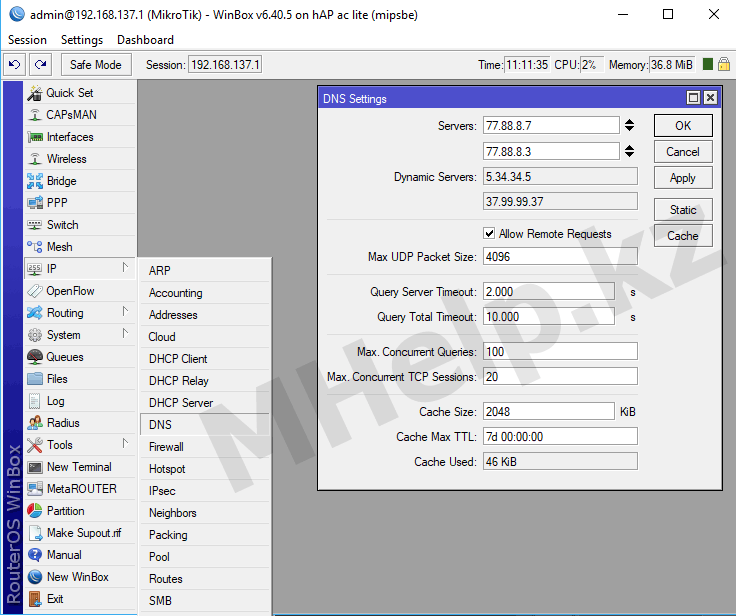Select Cloud in the IP submenu
736x616 pixels.
(205, 337)
